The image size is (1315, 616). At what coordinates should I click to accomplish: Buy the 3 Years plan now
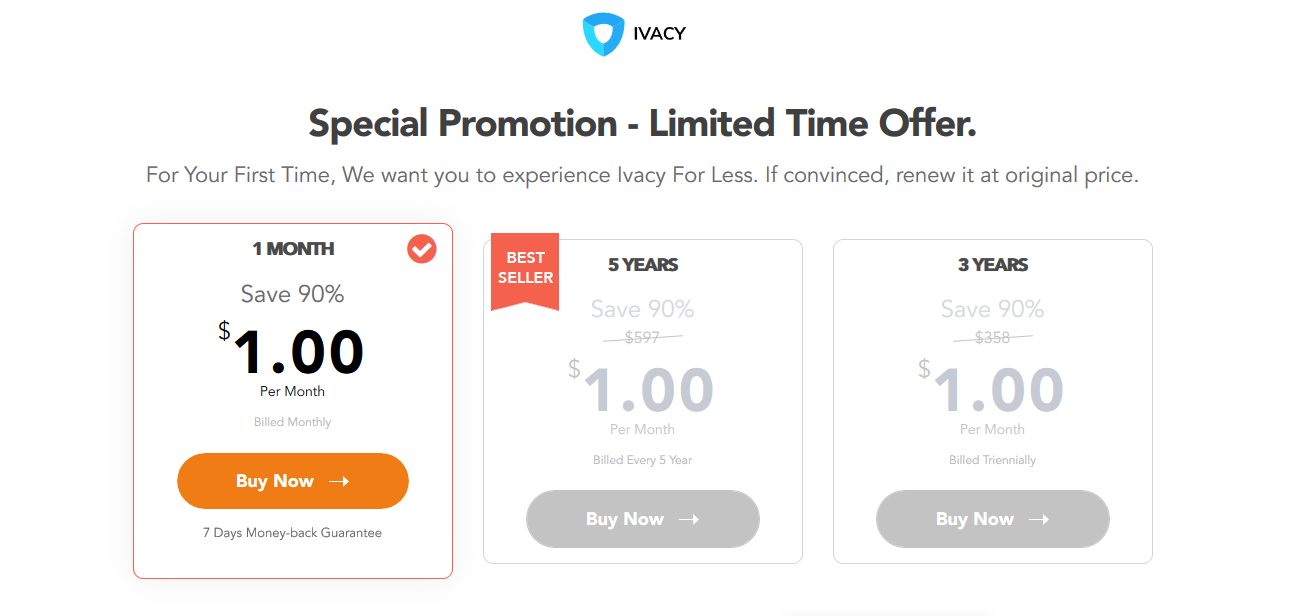point(993,519)
